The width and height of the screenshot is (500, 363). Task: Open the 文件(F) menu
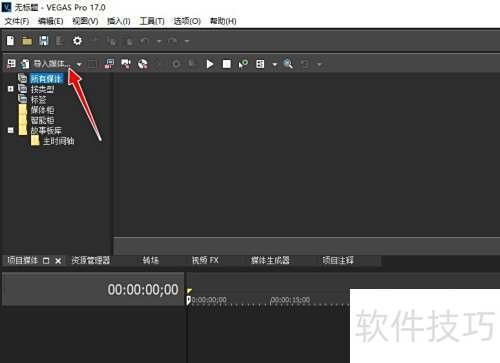pos(17,21)
